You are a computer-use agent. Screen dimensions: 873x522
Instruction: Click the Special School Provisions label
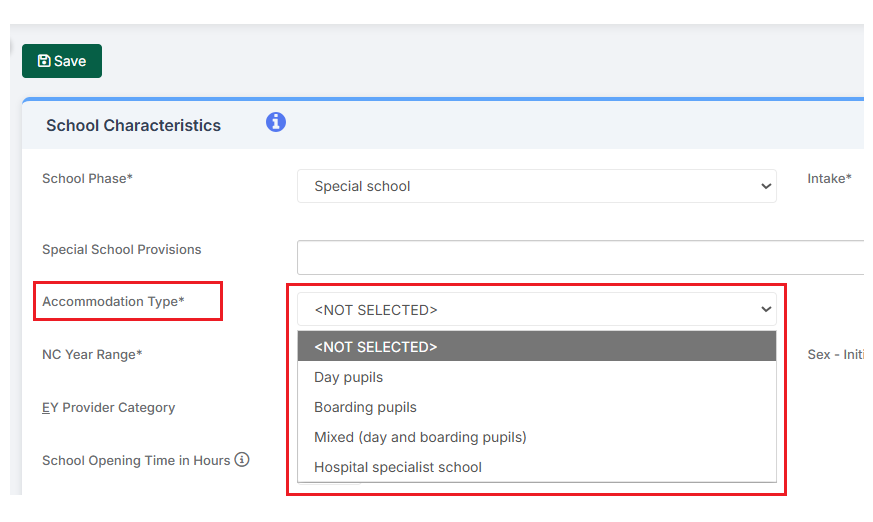coord(121,249)
